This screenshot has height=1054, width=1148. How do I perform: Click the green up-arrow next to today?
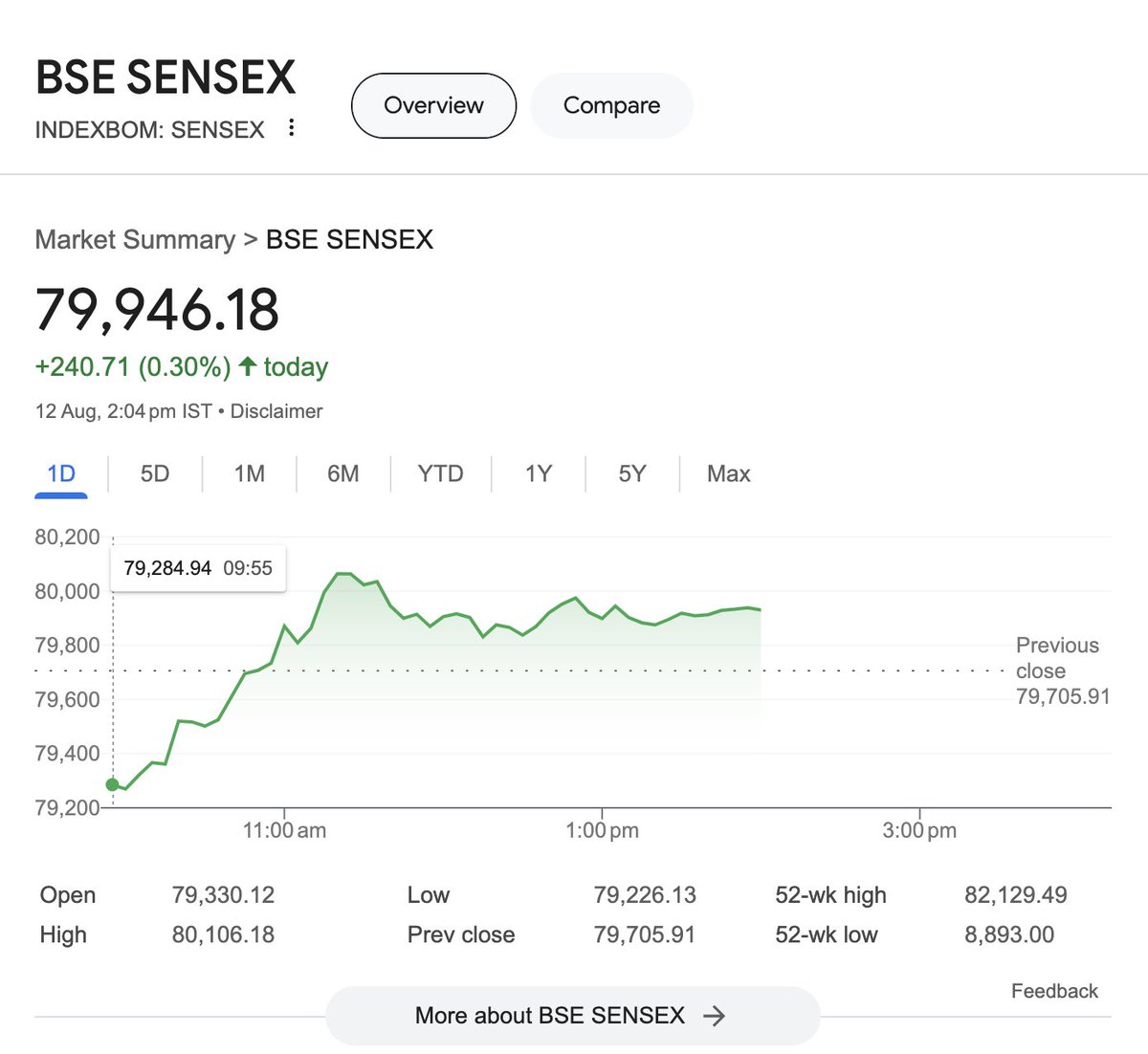tap(248, 365)
